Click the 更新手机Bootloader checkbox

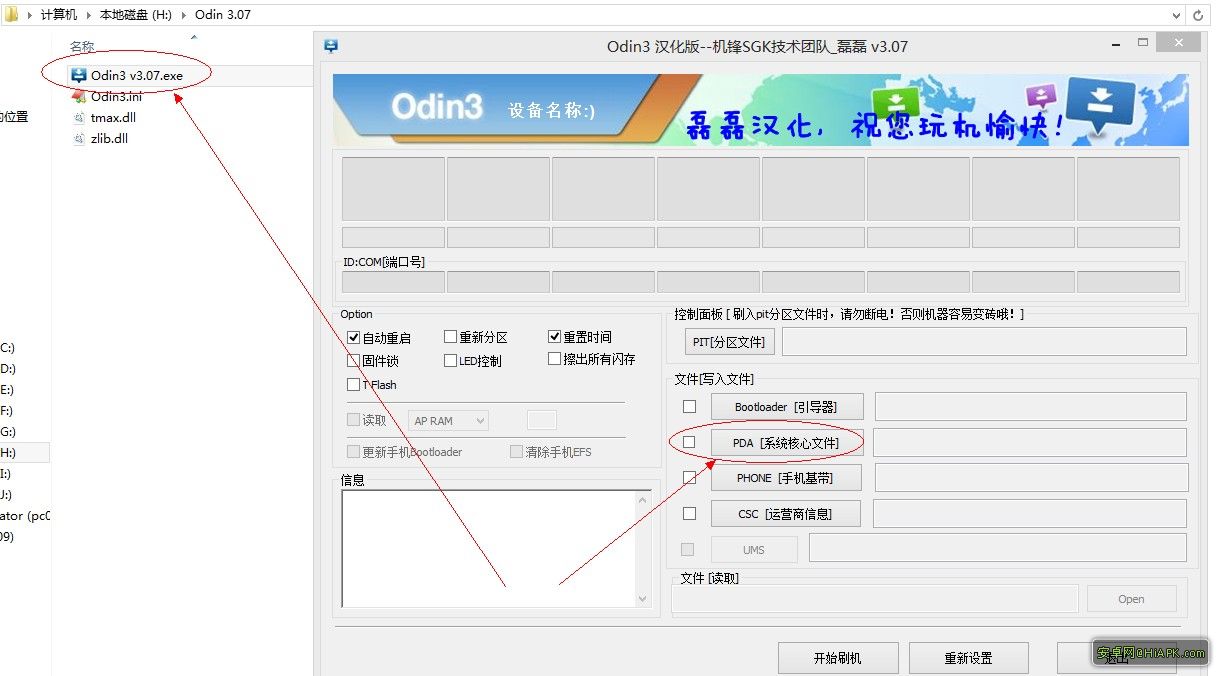(353, 452)
